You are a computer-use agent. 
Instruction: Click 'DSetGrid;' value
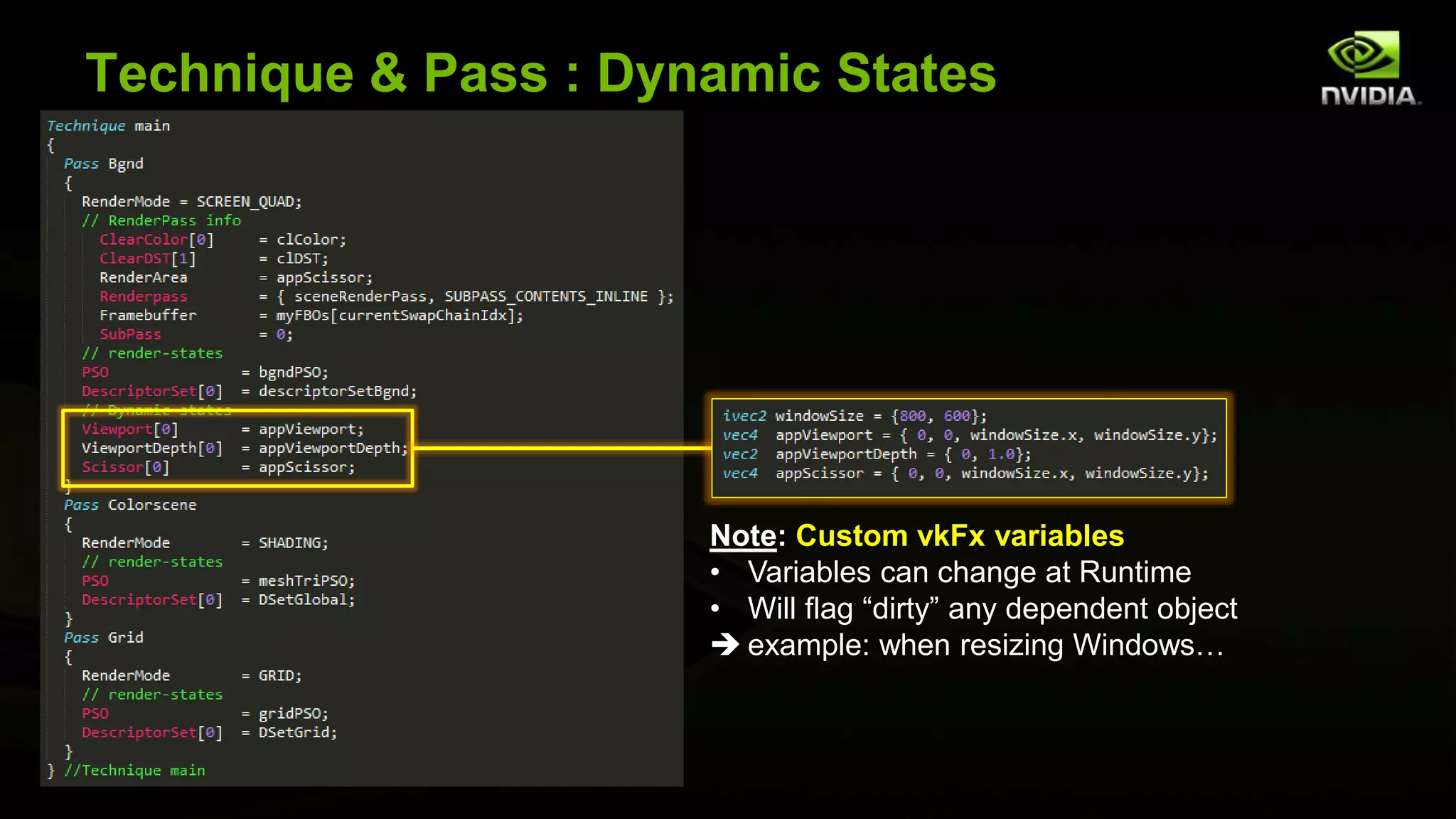298,732
